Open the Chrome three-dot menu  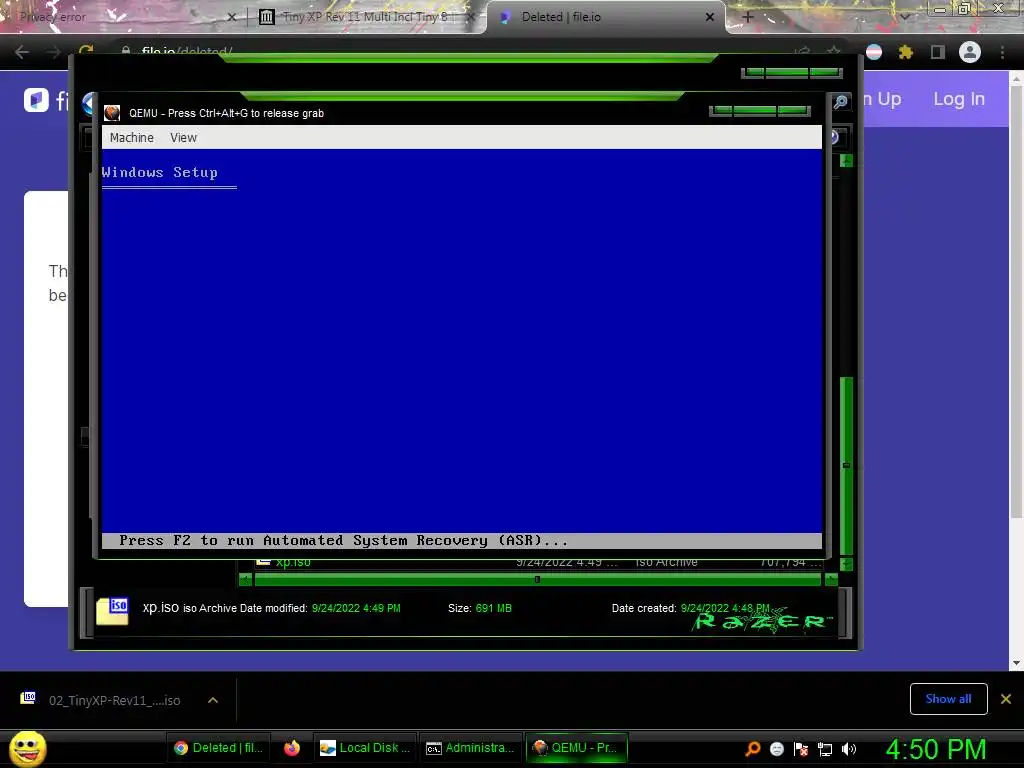(1002, 52)
